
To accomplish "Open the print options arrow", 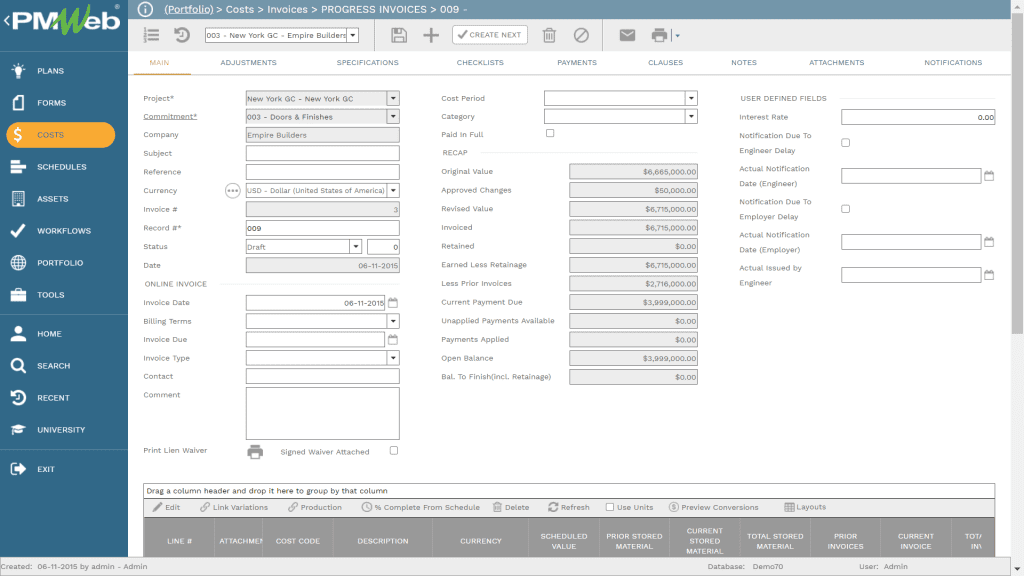I will tap(677, 36).
